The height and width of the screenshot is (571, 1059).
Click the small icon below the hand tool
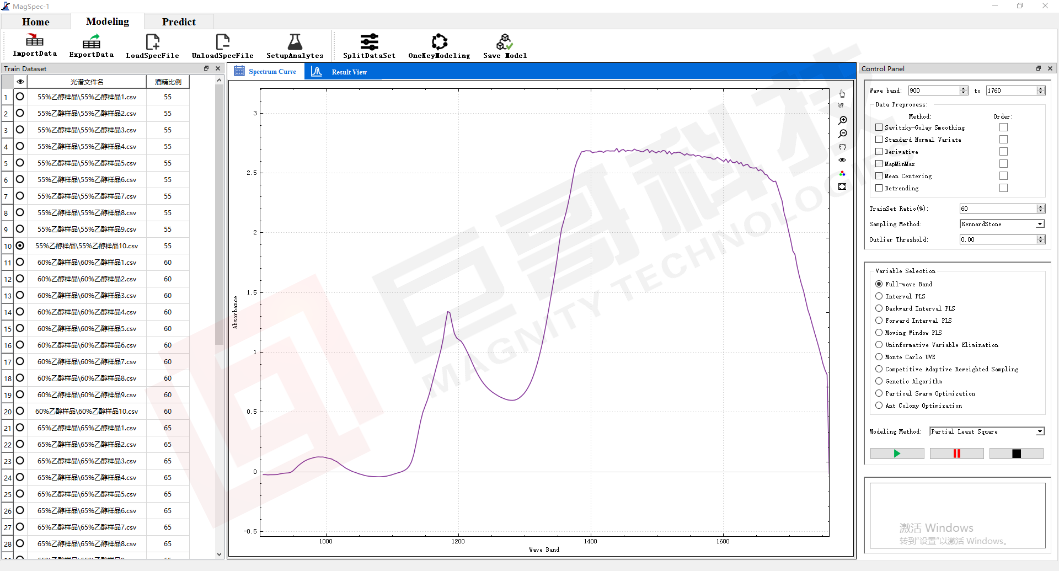[x=842, y=105]
